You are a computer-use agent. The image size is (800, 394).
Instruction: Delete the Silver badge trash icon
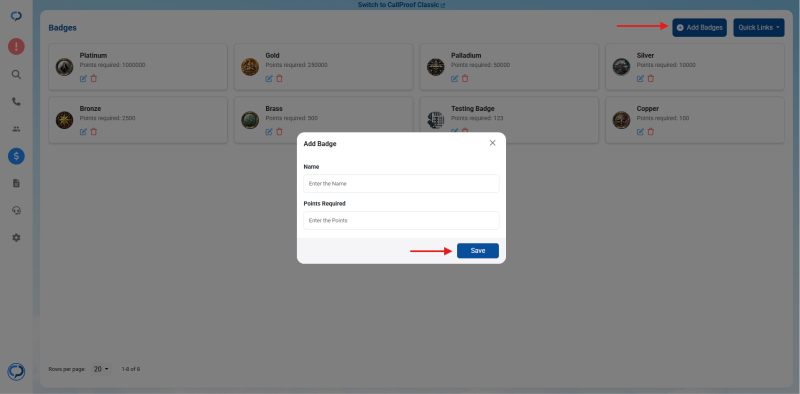click(x=651, y=79)
